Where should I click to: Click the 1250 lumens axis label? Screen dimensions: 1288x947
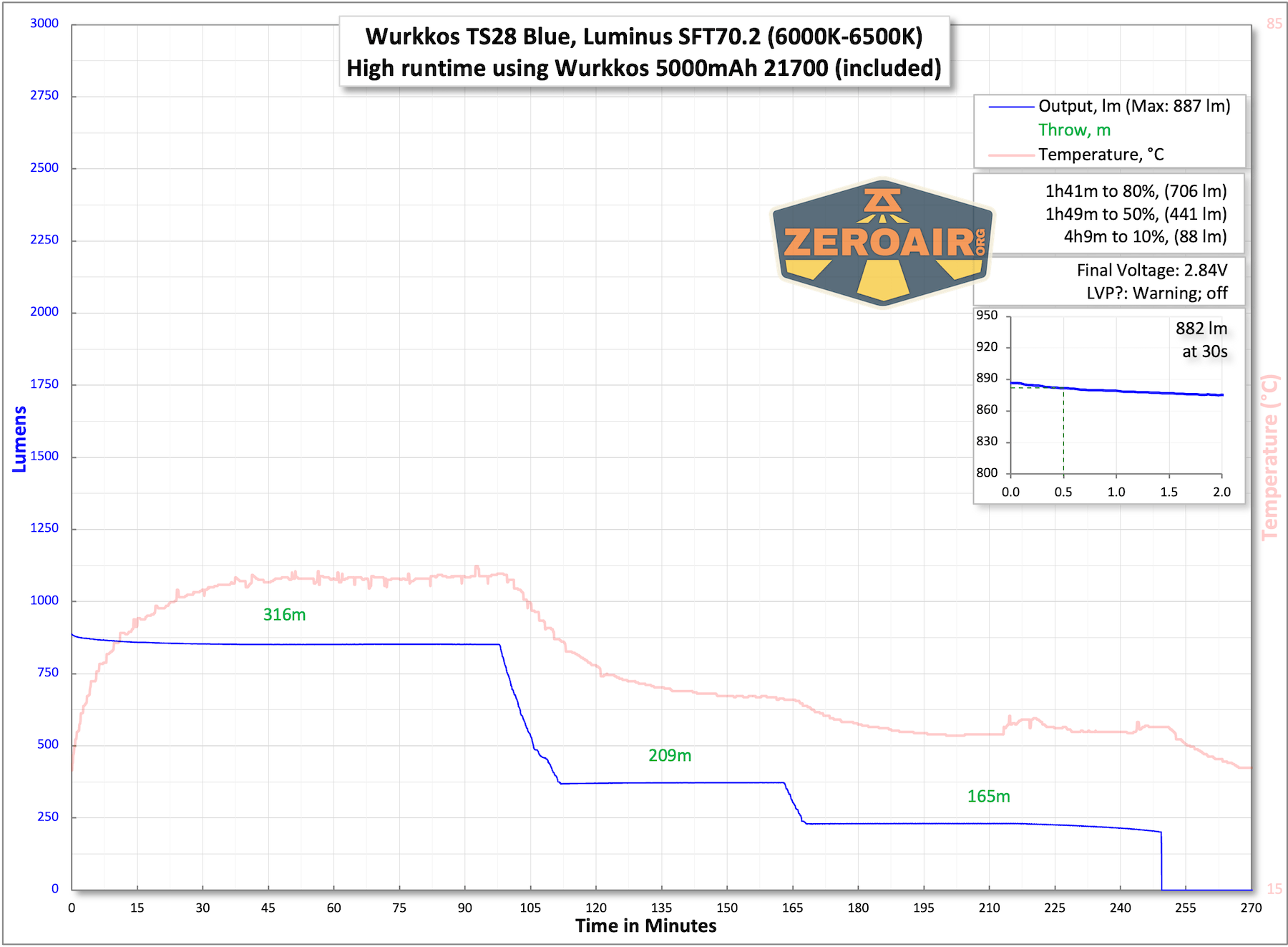coord(44,528)
